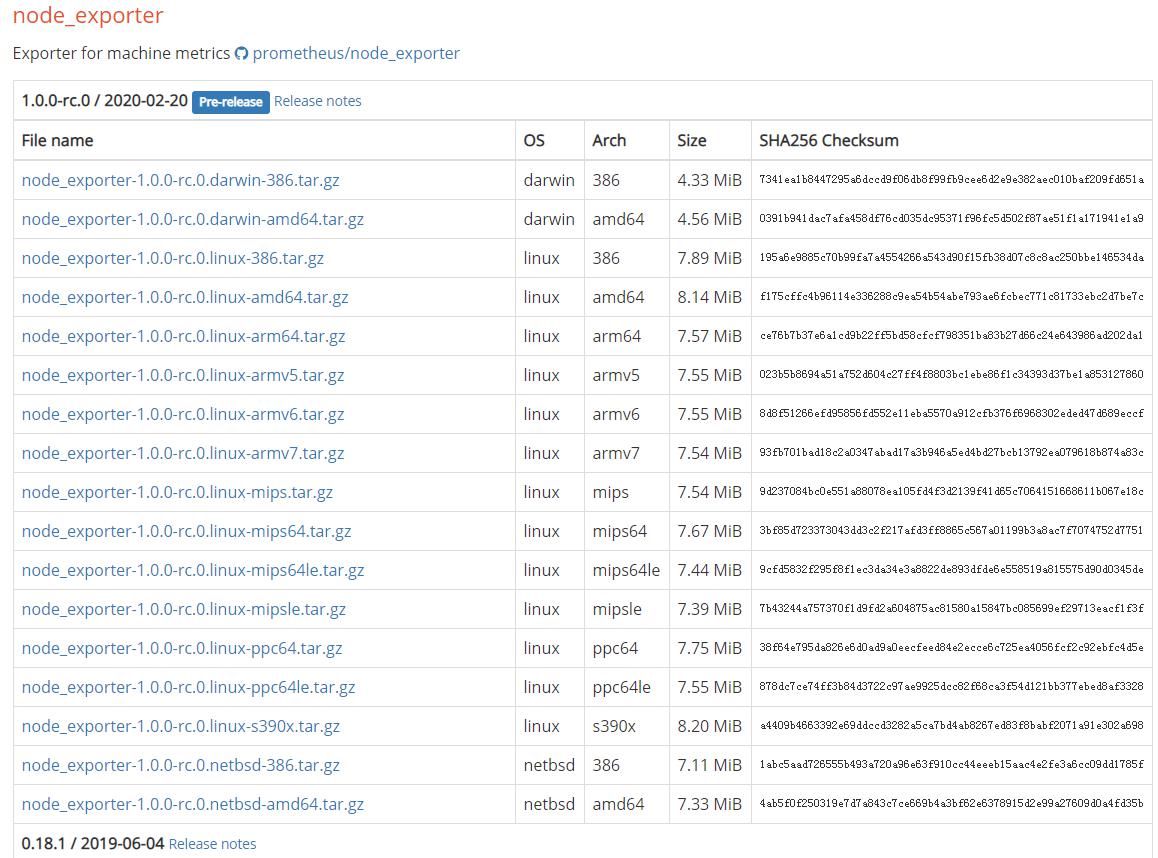The image size is (1158, 858).
Task: Click the mips64le arch cell
Action: (x=626, y=570)
